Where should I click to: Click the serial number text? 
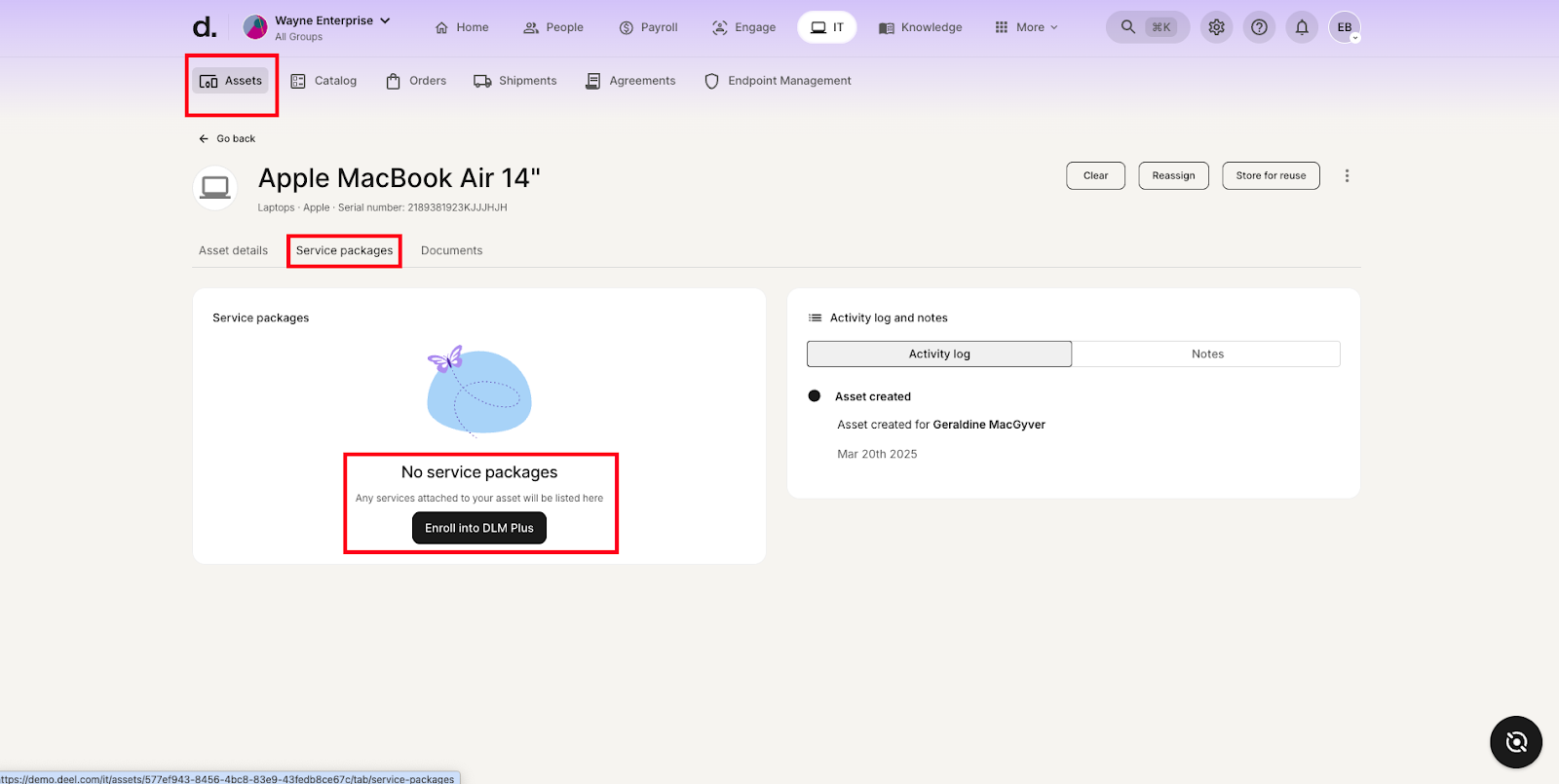point(423,207)
